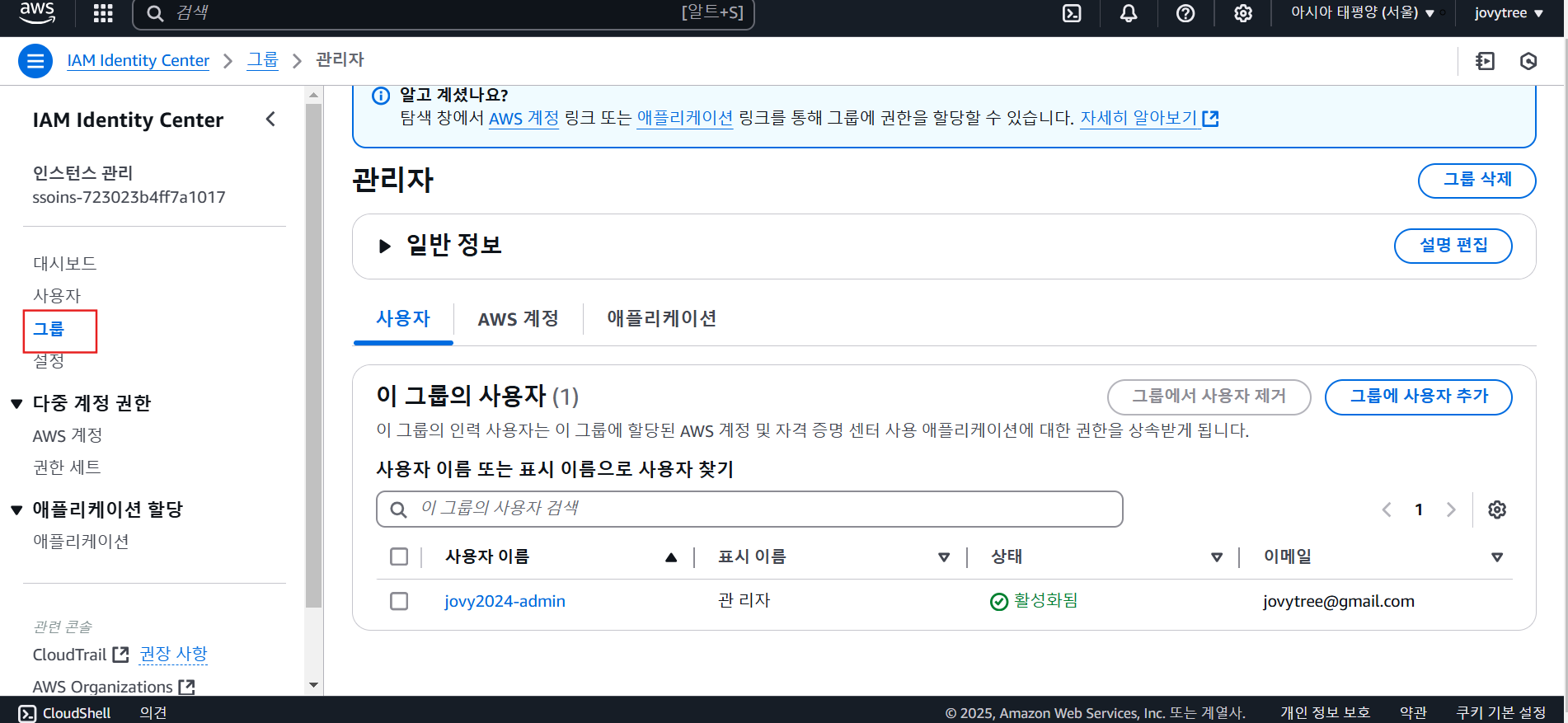
Task: Open 권한 세트 in the sidebar
Action: coord(67,467)
